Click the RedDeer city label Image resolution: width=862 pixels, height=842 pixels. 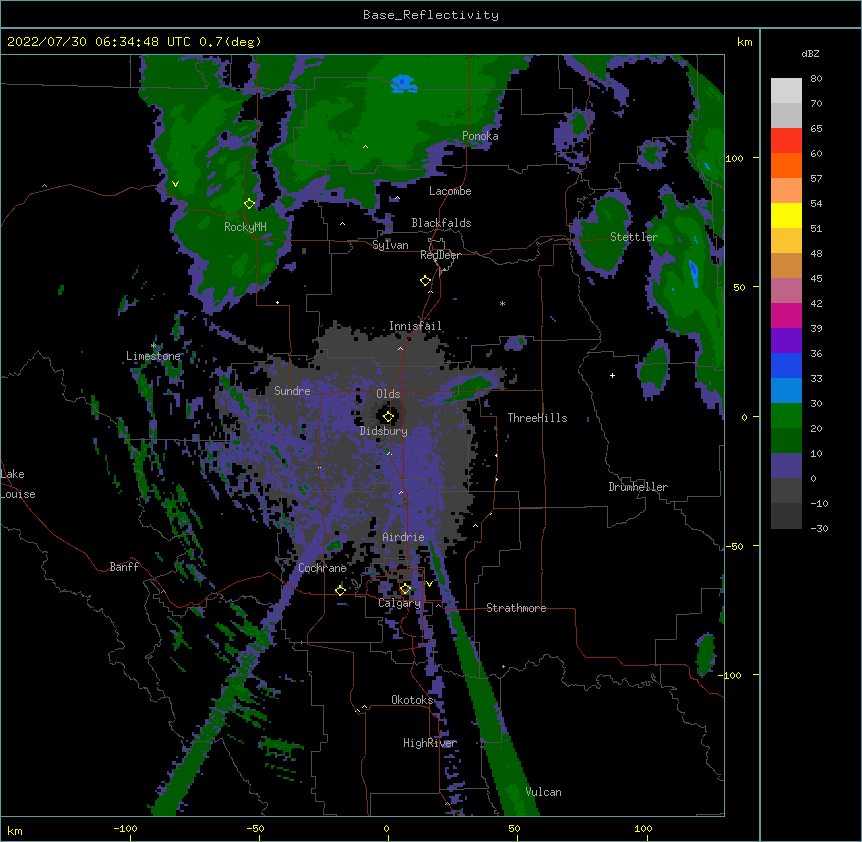(x=440, y=255)
